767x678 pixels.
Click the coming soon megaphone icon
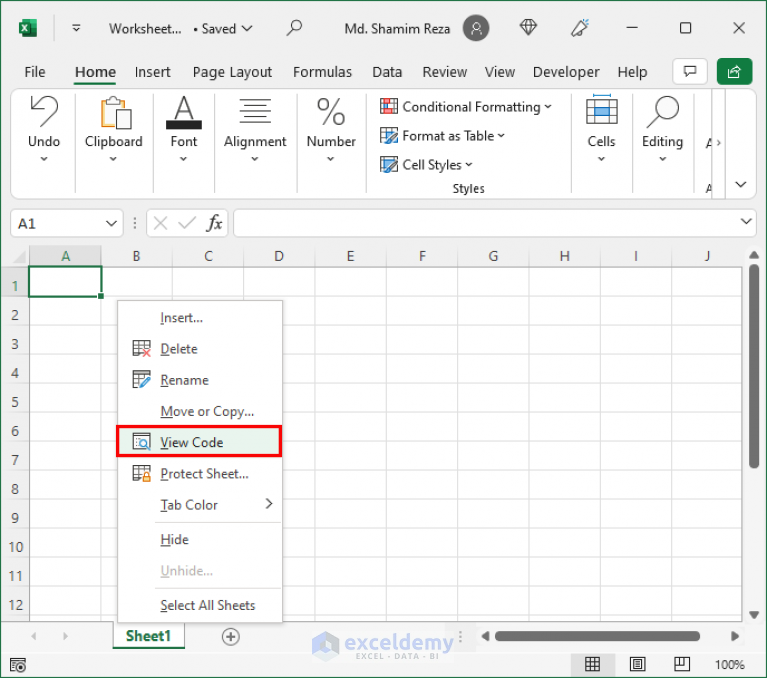[x=580, y=28]
